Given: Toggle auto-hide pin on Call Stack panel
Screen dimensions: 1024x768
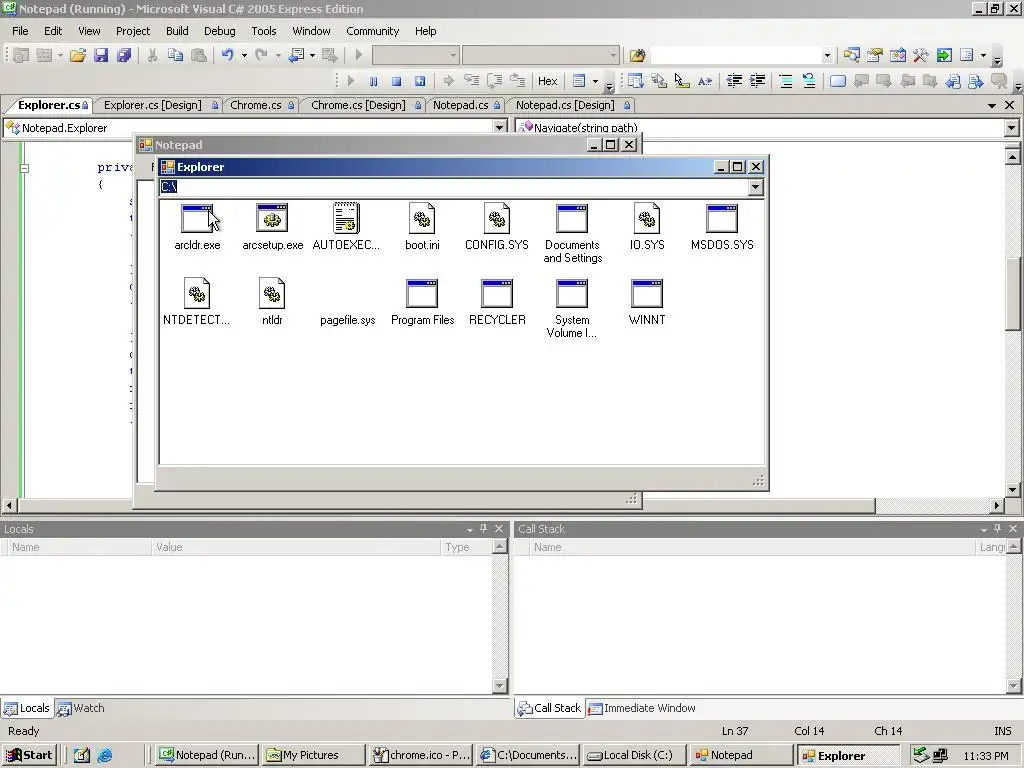Looking at the screenshot, I should click(x=998, y=528).
